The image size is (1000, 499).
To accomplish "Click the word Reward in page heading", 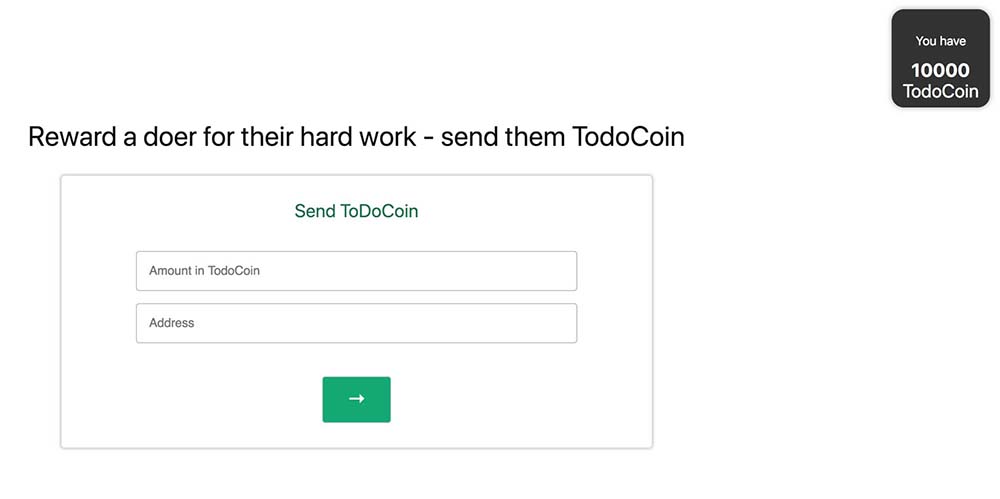I will click(72, 137).
